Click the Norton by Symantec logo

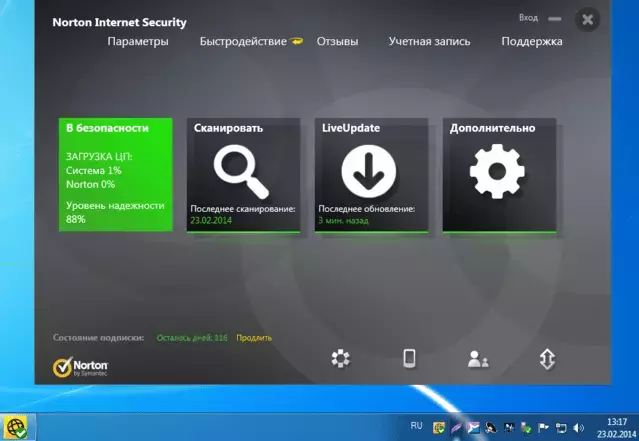click(x=80, y=367)
